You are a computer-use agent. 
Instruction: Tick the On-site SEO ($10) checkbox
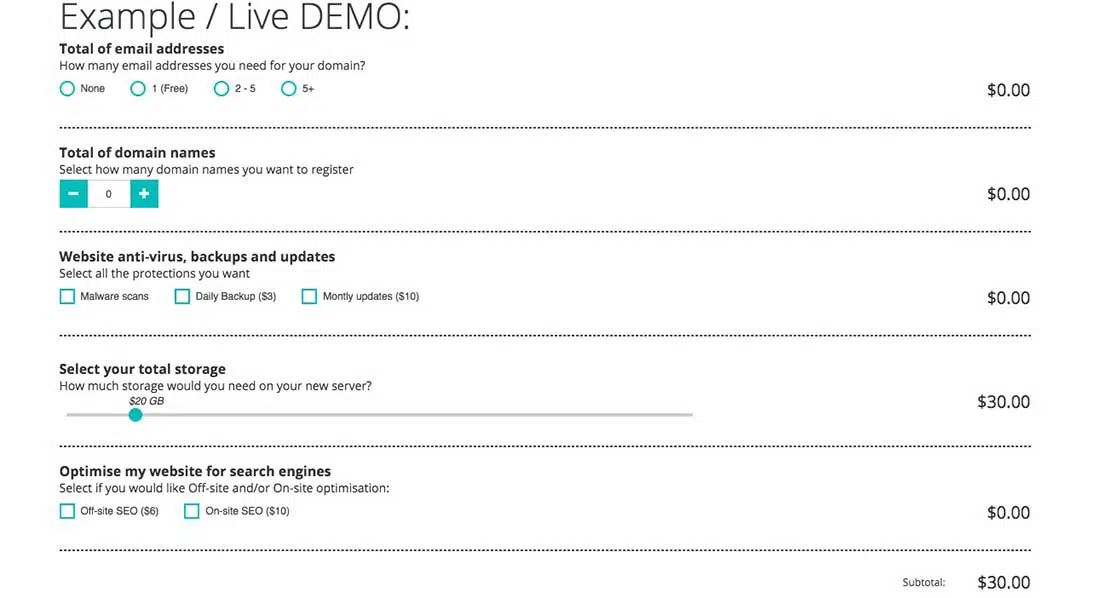point(192,511)
